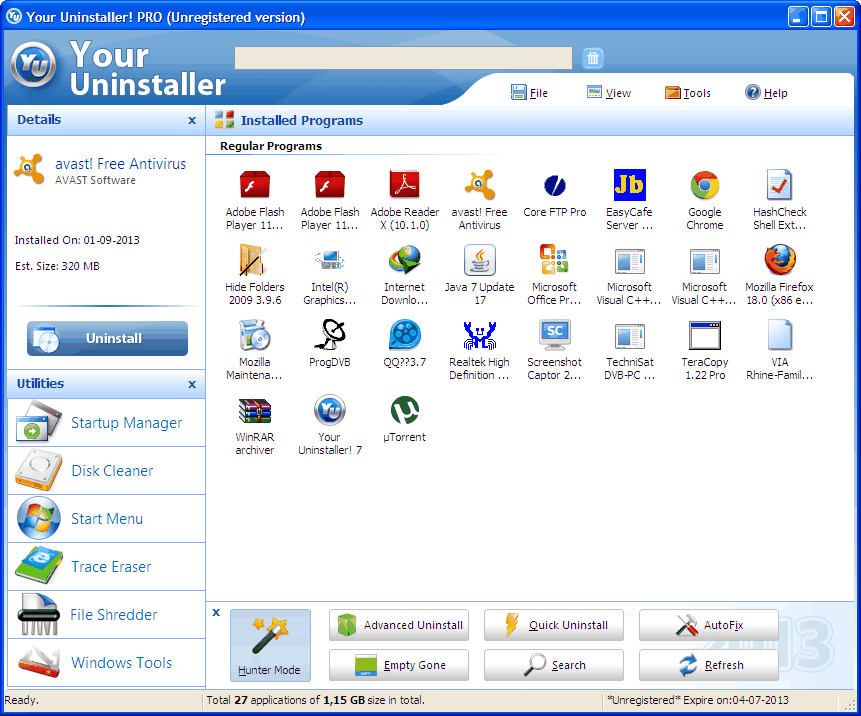Screen dimensions: 861x716
Task: Close the bottom action toolbar panel
Action: [216, 612]
